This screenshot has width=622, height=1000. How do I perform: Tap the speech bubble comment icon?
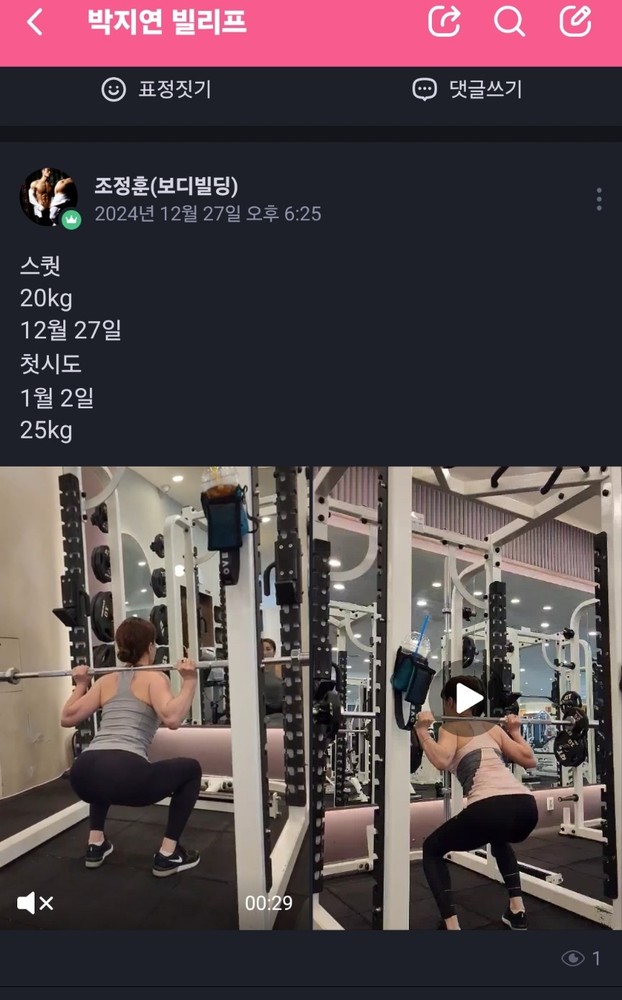424,89
